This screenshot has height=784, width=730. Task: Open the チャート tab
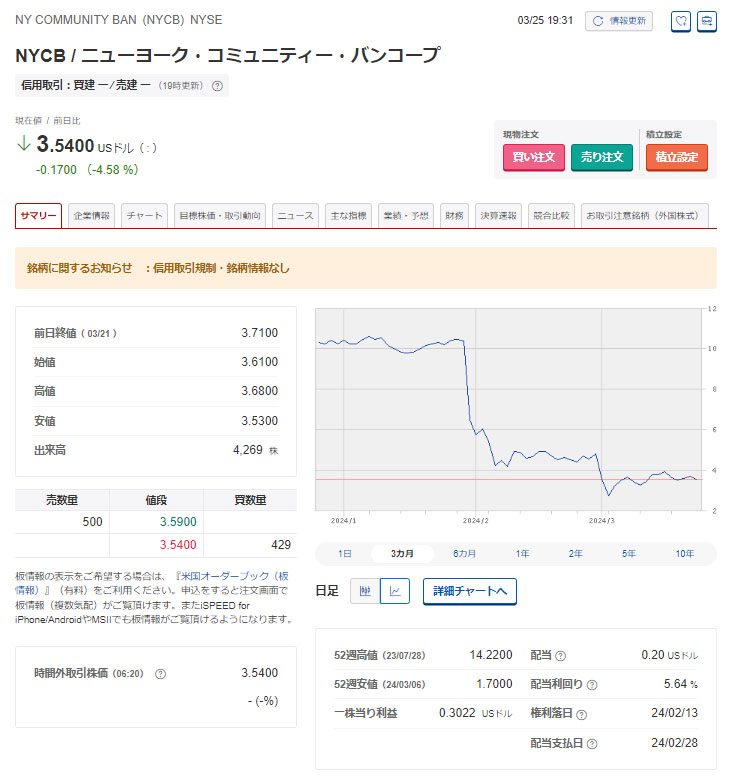[x=146, y=216]
